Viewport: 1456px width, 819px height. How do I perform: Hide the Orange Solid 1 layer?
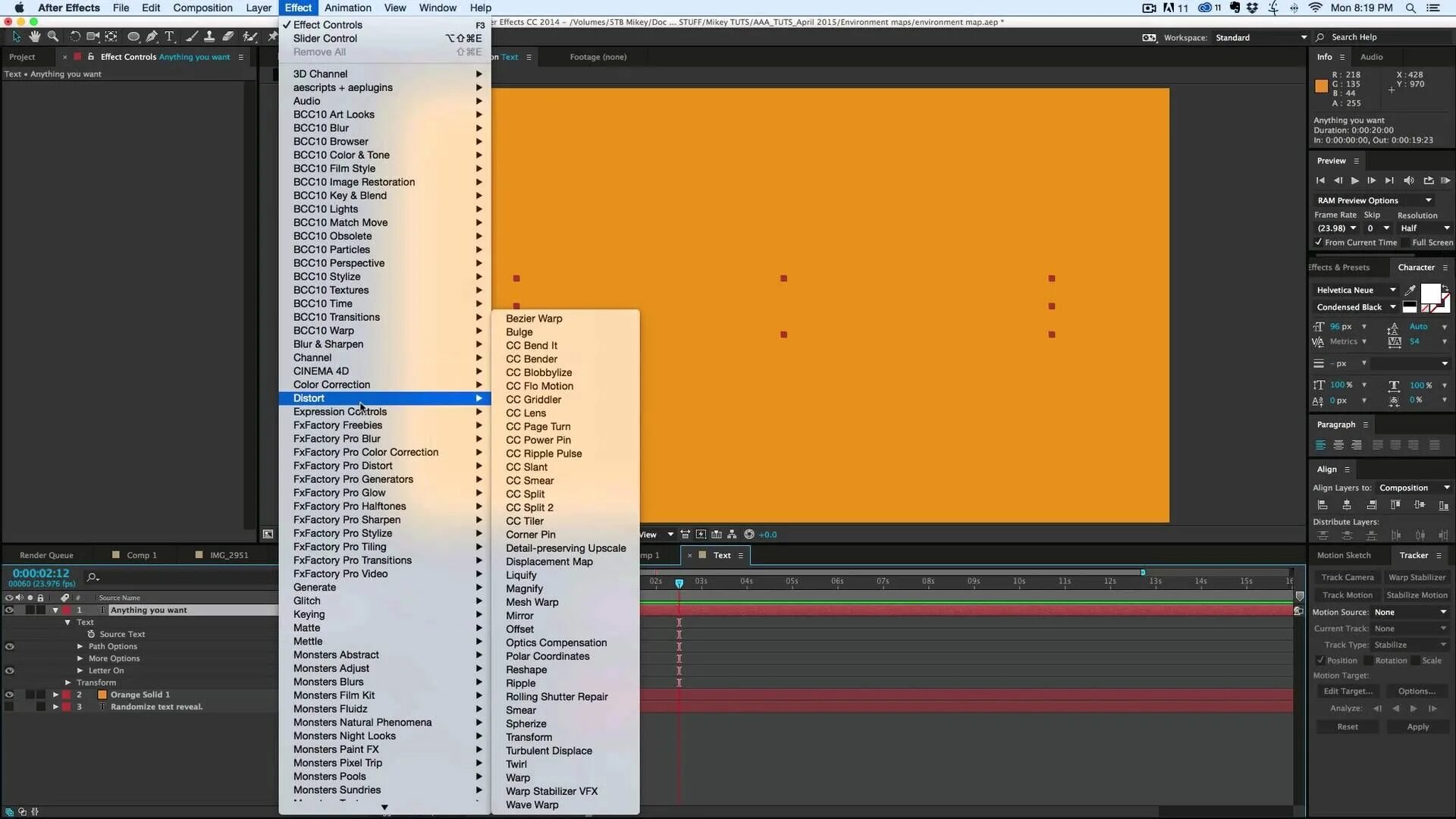pos(9,695)
